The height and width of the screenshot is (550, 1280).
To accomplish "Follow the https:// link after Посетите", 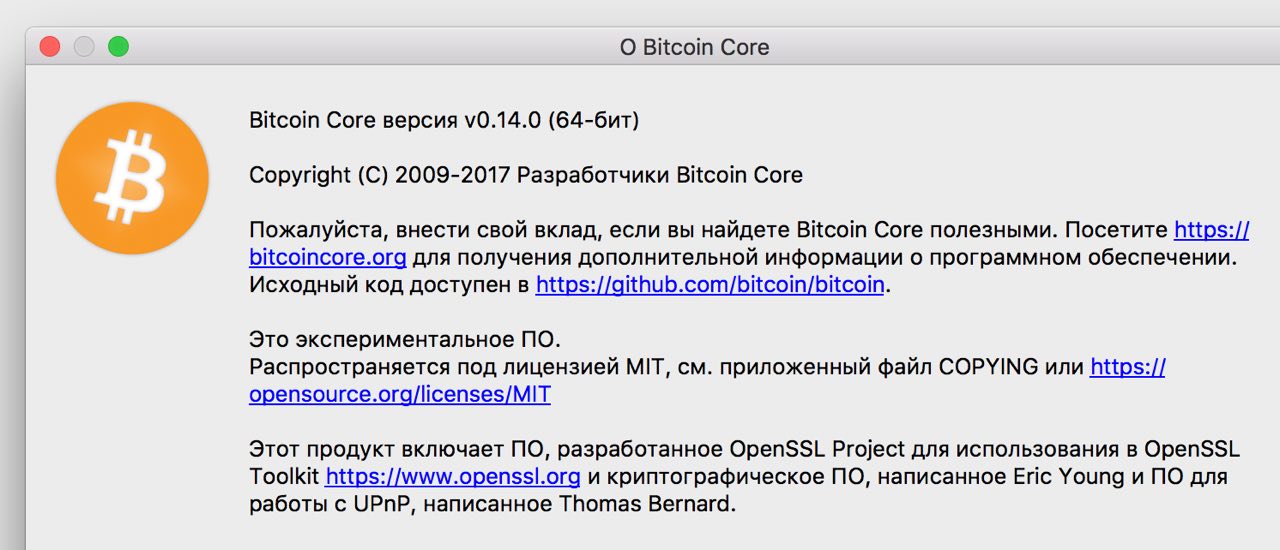I will coord(1211,229).
